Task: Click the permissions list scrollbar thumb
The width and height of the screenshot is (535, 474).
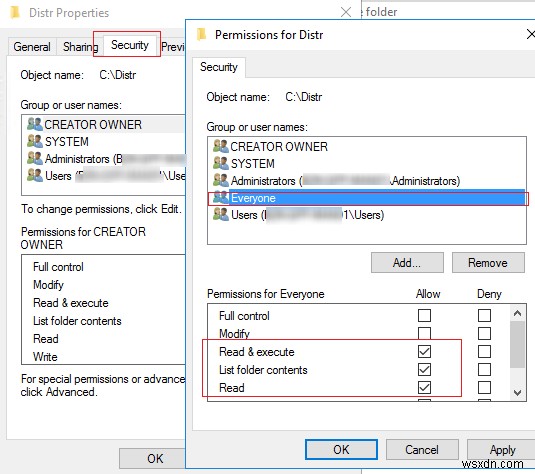Action: click(517, 344)
